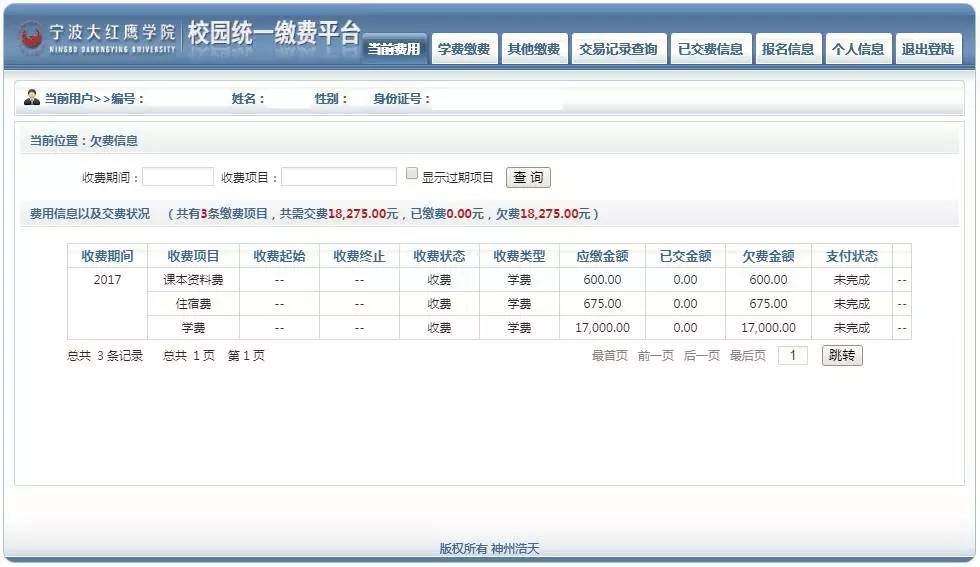Click the 600.00 应缴金额 cell
The image size is (980, 567).
tap(602, 280)
